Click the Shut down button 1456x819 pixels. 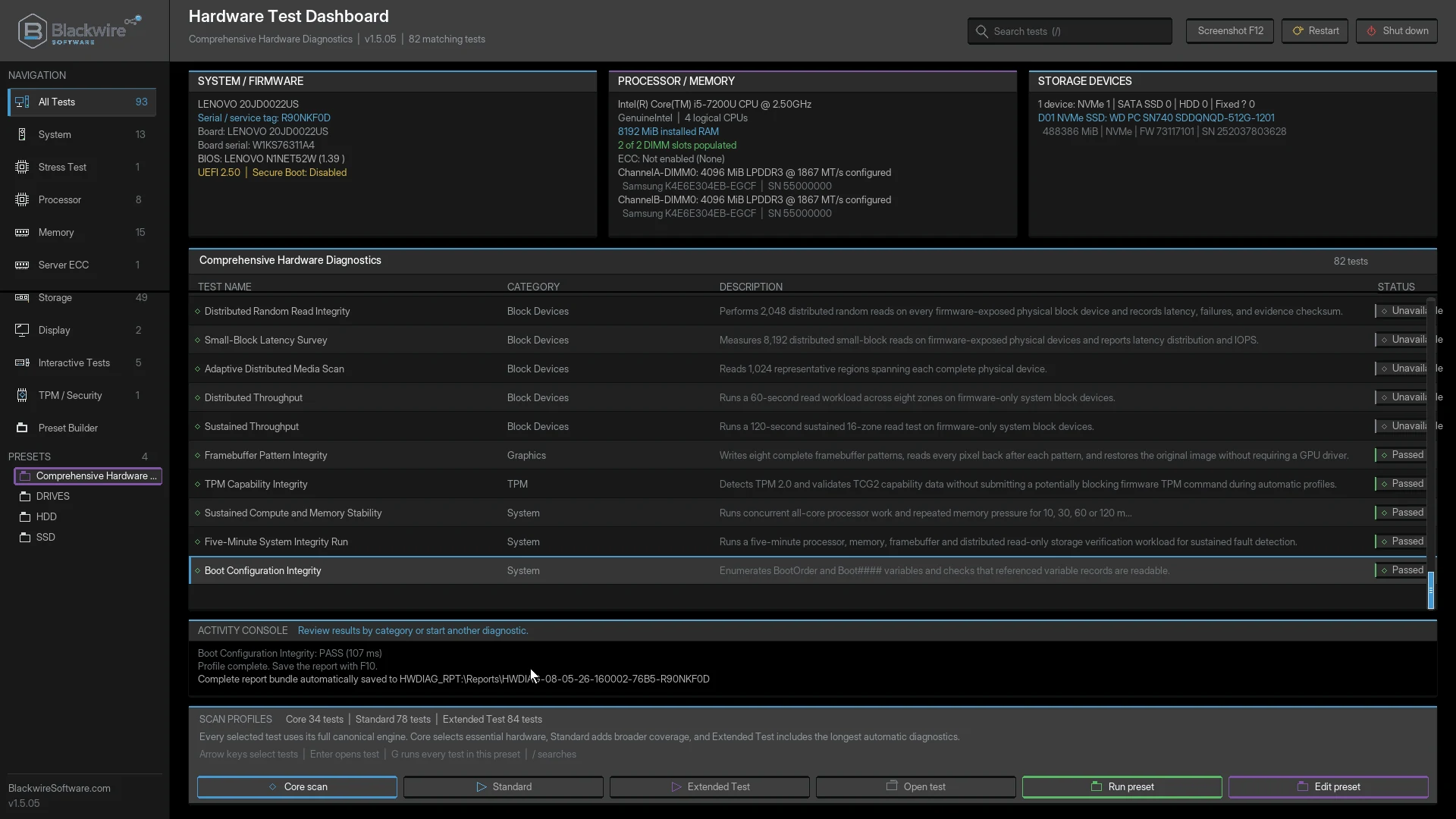click(1397, 31)
